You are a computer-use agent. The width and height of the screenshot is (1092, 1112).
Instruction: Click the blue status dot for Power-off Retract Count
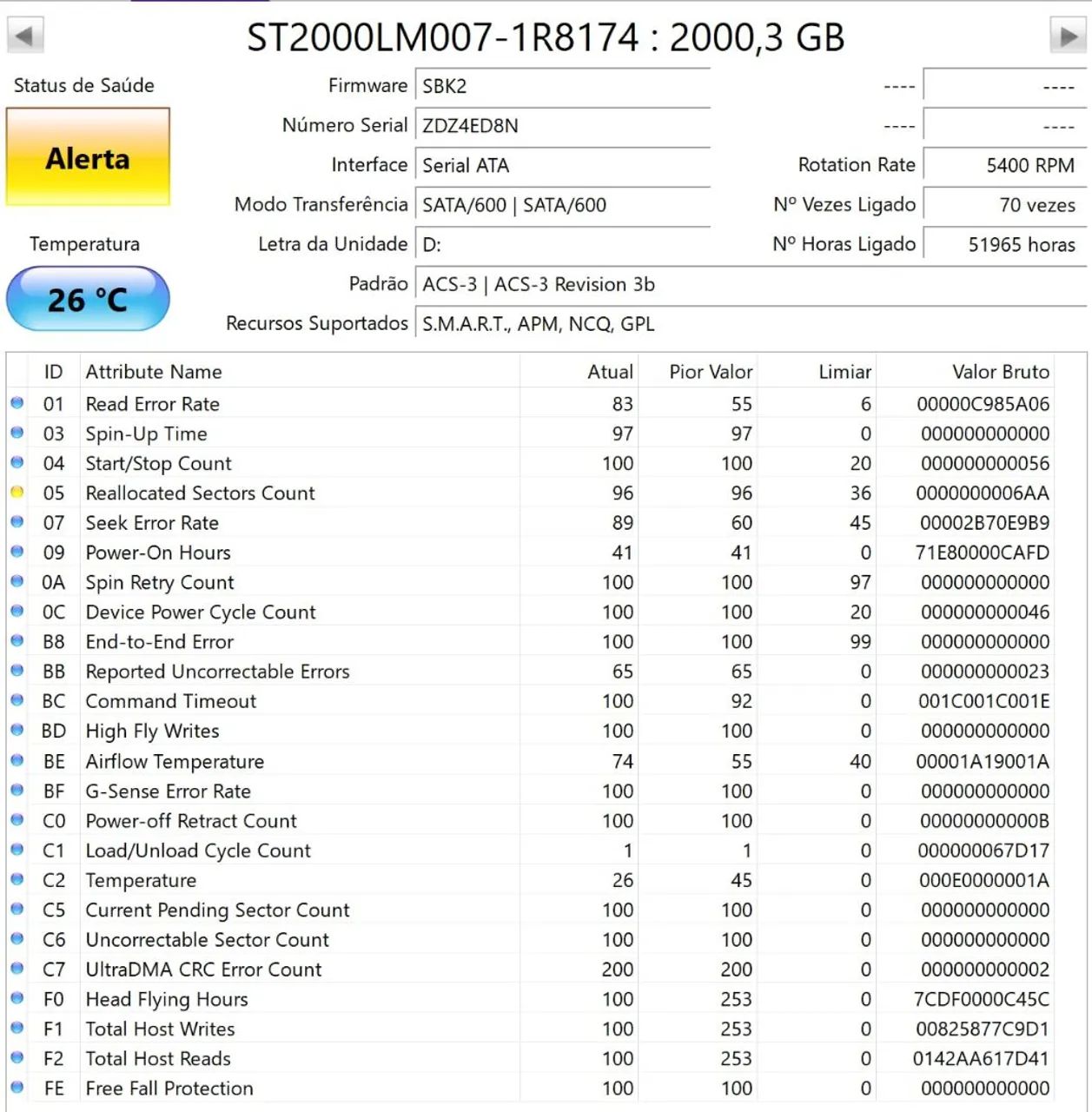coord(17,820)
